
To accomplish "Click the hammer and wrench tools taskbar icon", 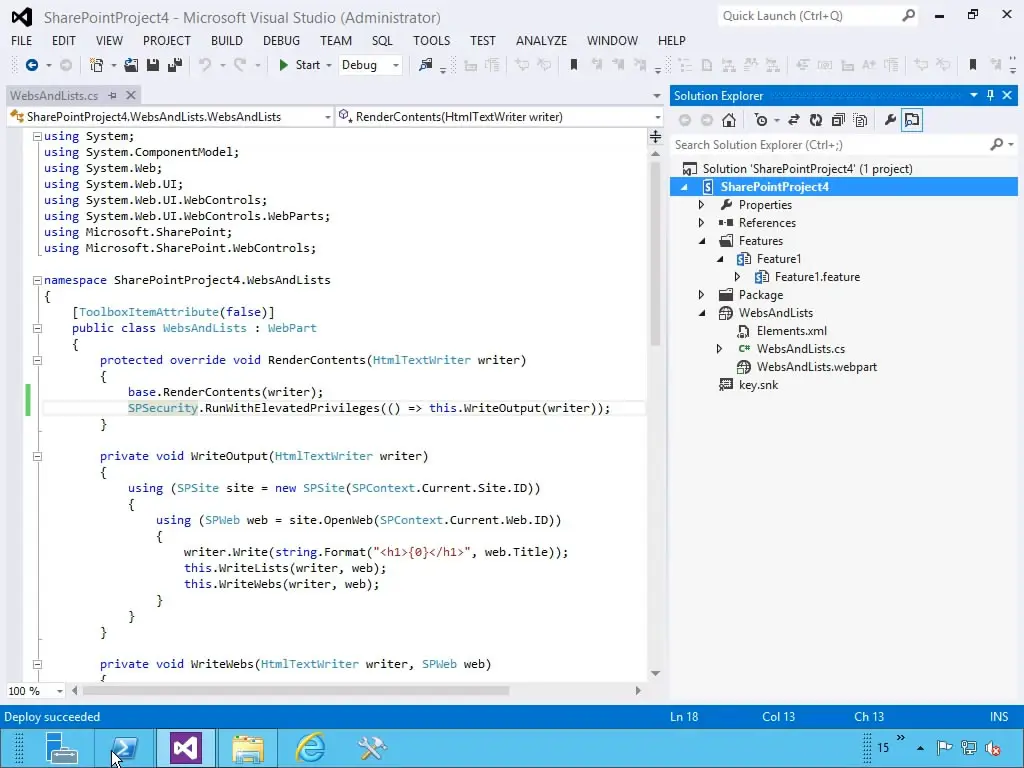I will click(x=372, y=748).
